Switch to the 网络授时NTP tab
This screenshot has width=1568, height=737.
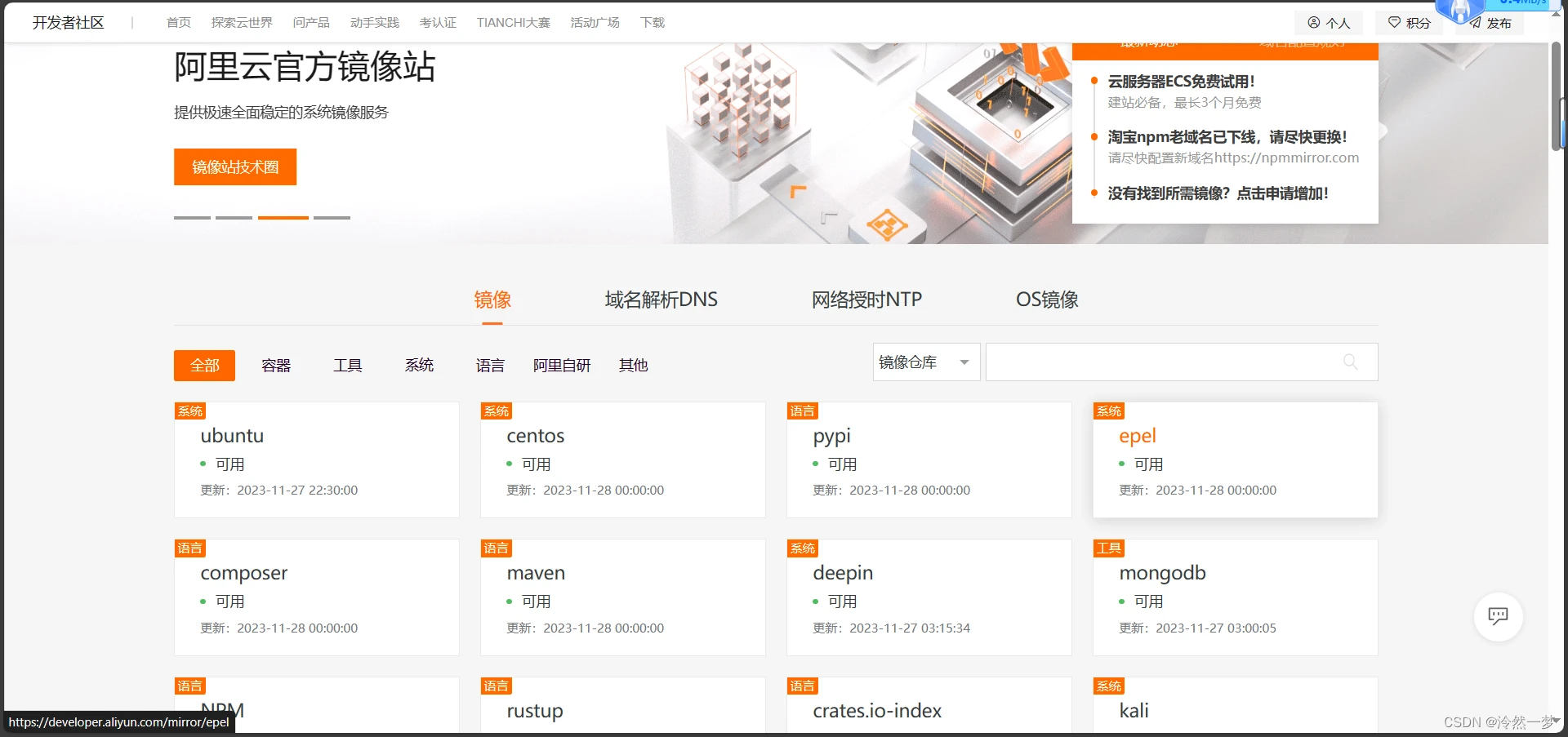[x=866, y=300]
